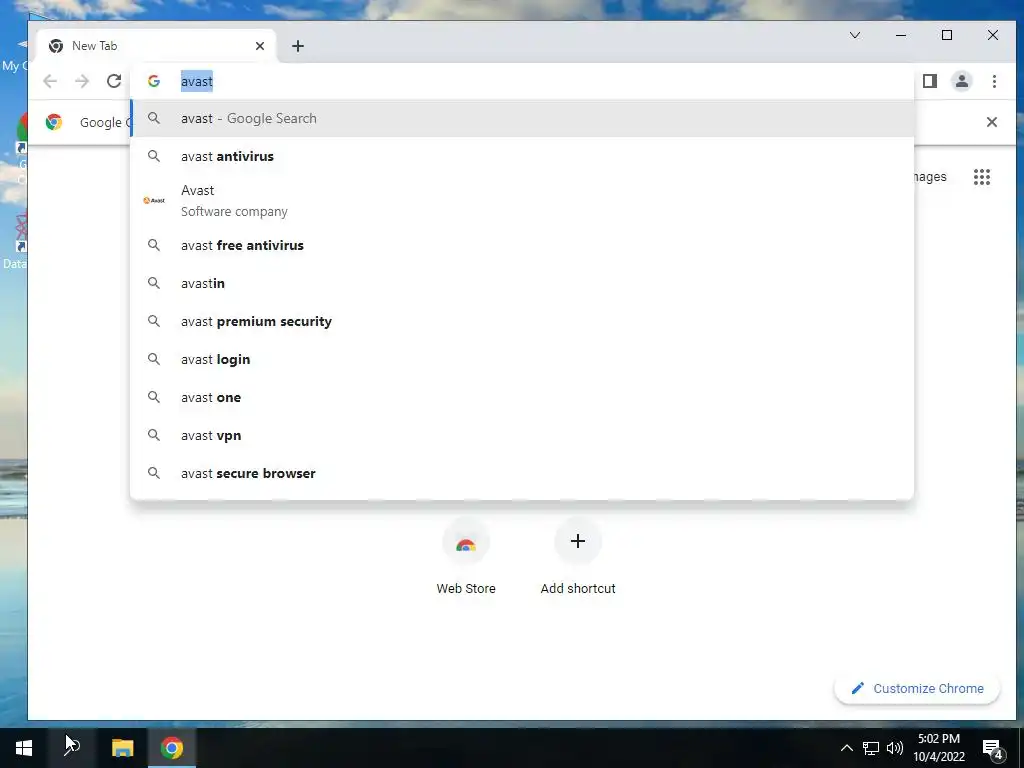Click the Images link
Image resolution: width=1024 pixels, height=768 pixels.
coord(930,177)
